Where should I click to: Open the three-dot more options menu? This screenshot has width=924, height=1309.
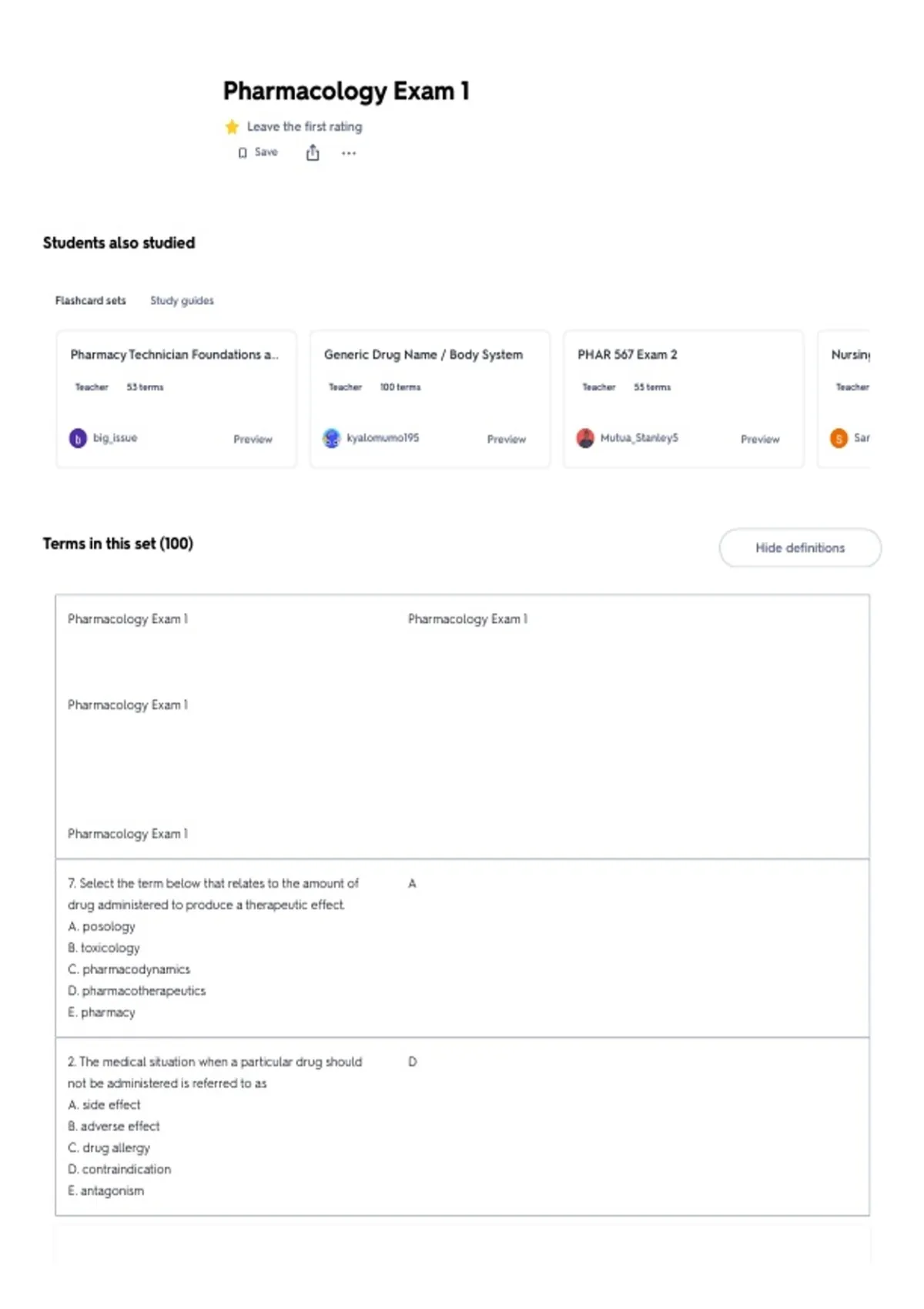(349, 153)
